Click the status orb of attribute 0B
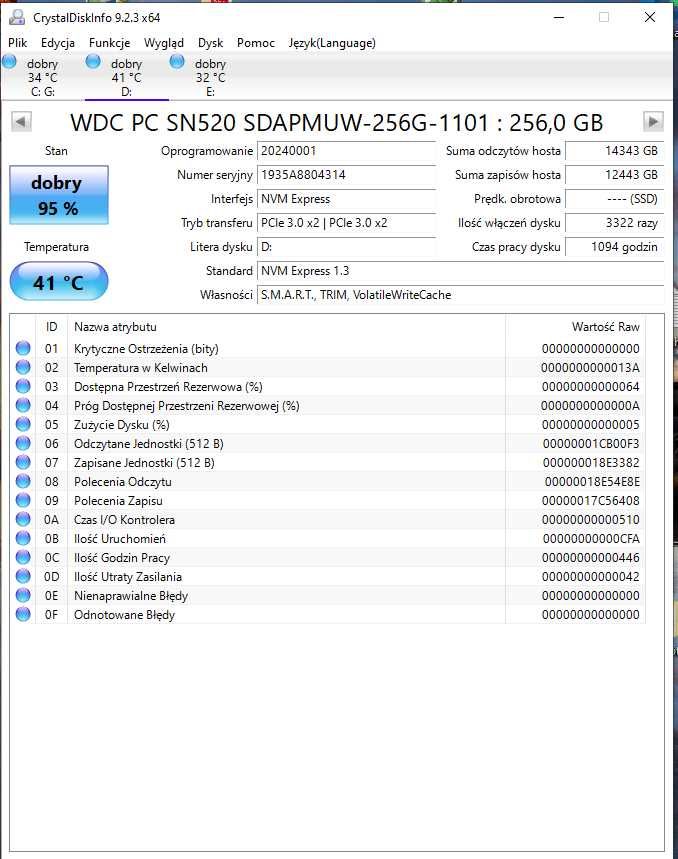Image resolution: width=678 pixels, height=859 pixels. pyautogui.click(x=23, y=538)
